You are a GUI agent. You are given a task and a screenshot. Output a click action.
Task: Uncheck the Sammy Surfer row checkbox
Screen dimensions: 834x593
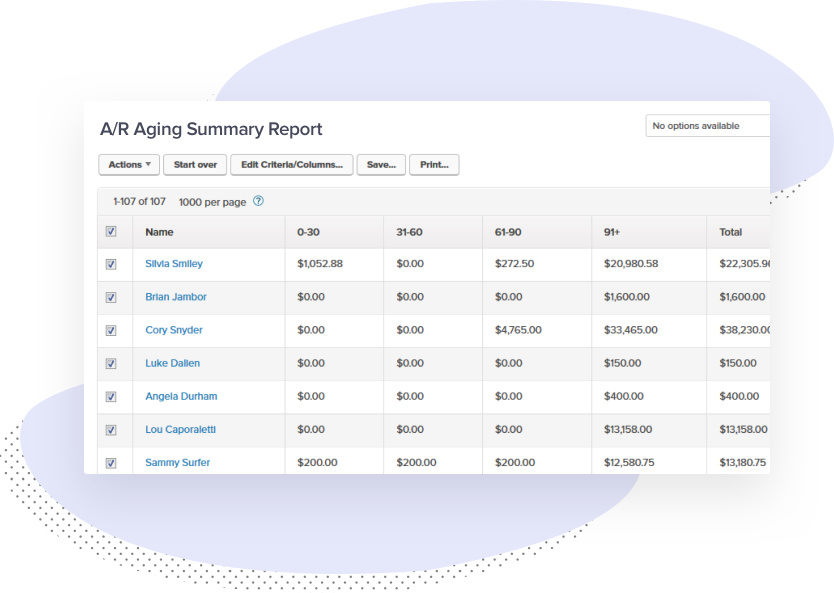[x=111, y=463]
